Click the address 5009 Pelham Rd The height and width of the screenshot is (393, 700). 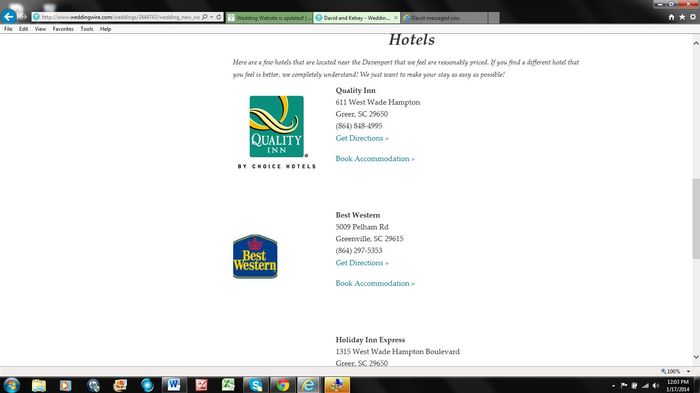(362, 227)
